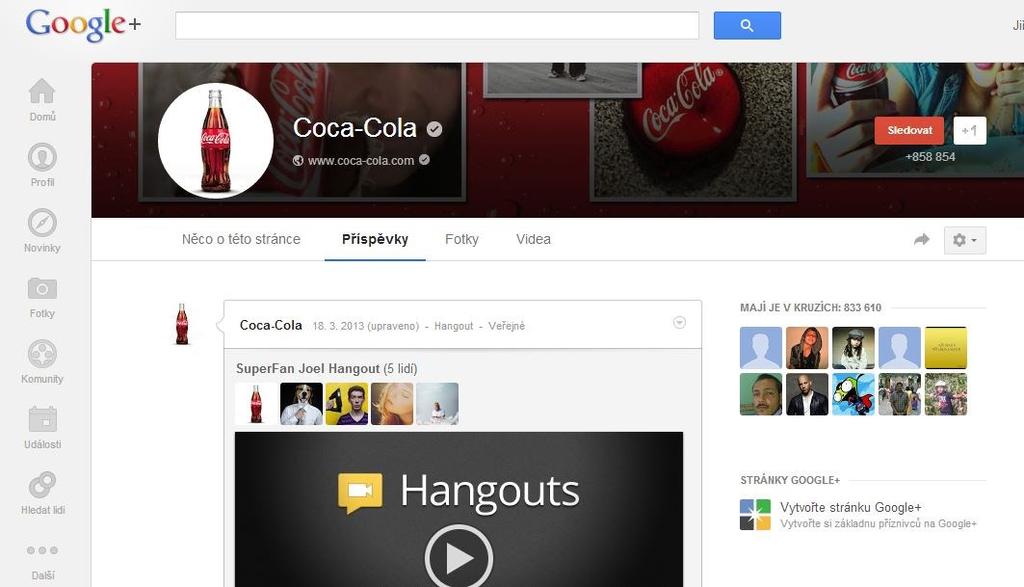Viewport: 1024px width, 587px height.
Task: Click the Google+ pages colorful star icon
Action: coord(756,515)
